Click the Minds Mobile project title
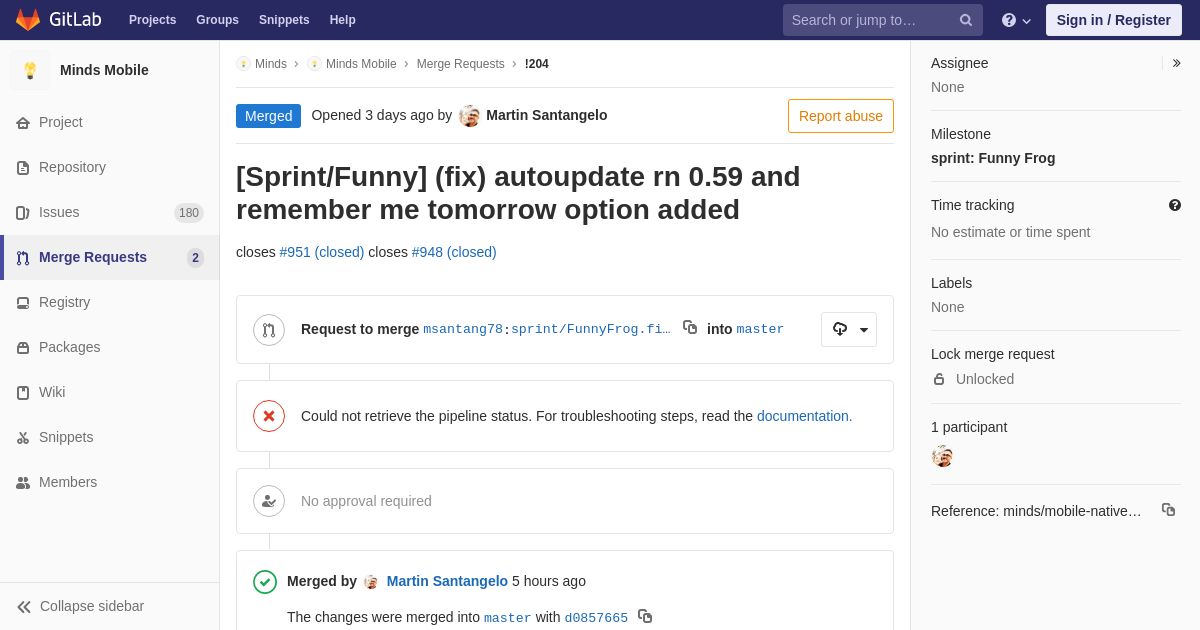The height and width of the screenshot is (630, 1200). (104, 70)
